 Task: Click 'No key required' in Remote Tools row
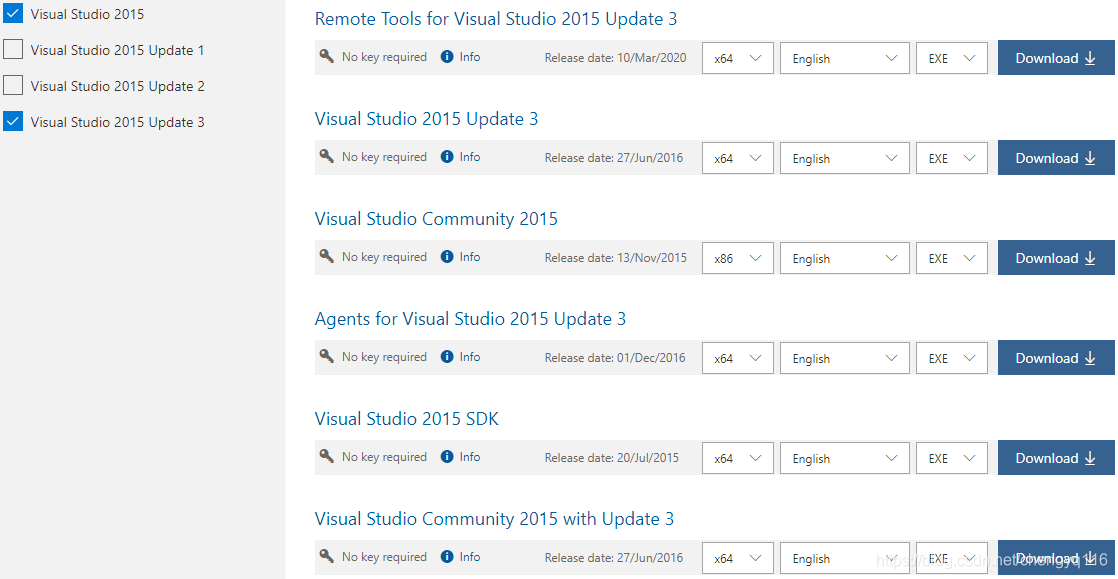pos(384,57)
